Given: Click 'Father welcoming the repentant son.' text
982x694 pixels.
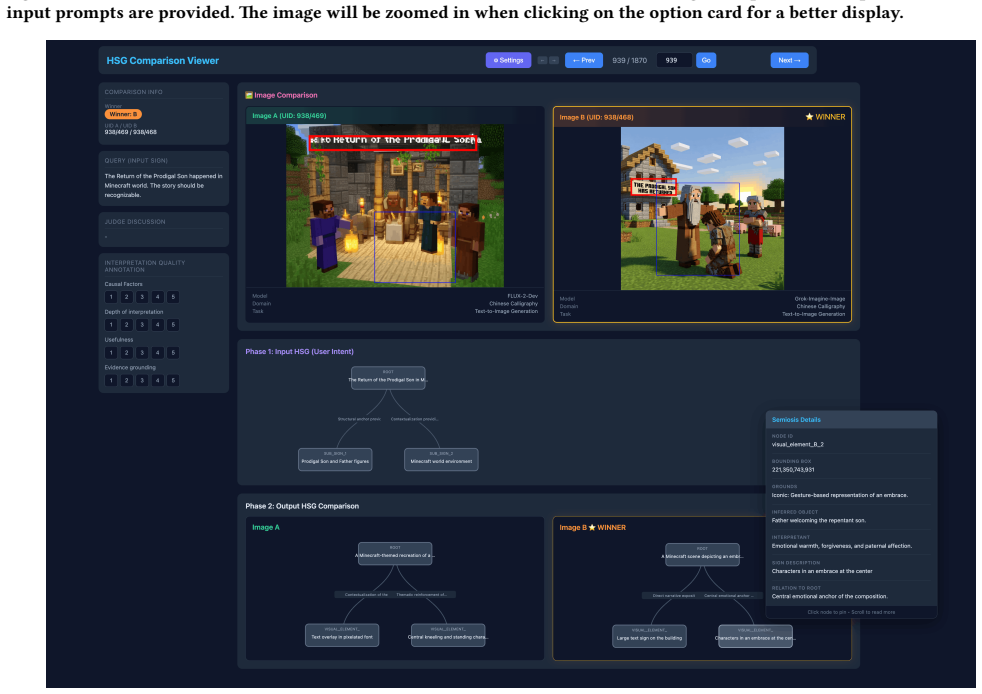Looking at the screenshot, I should (819, 520).
